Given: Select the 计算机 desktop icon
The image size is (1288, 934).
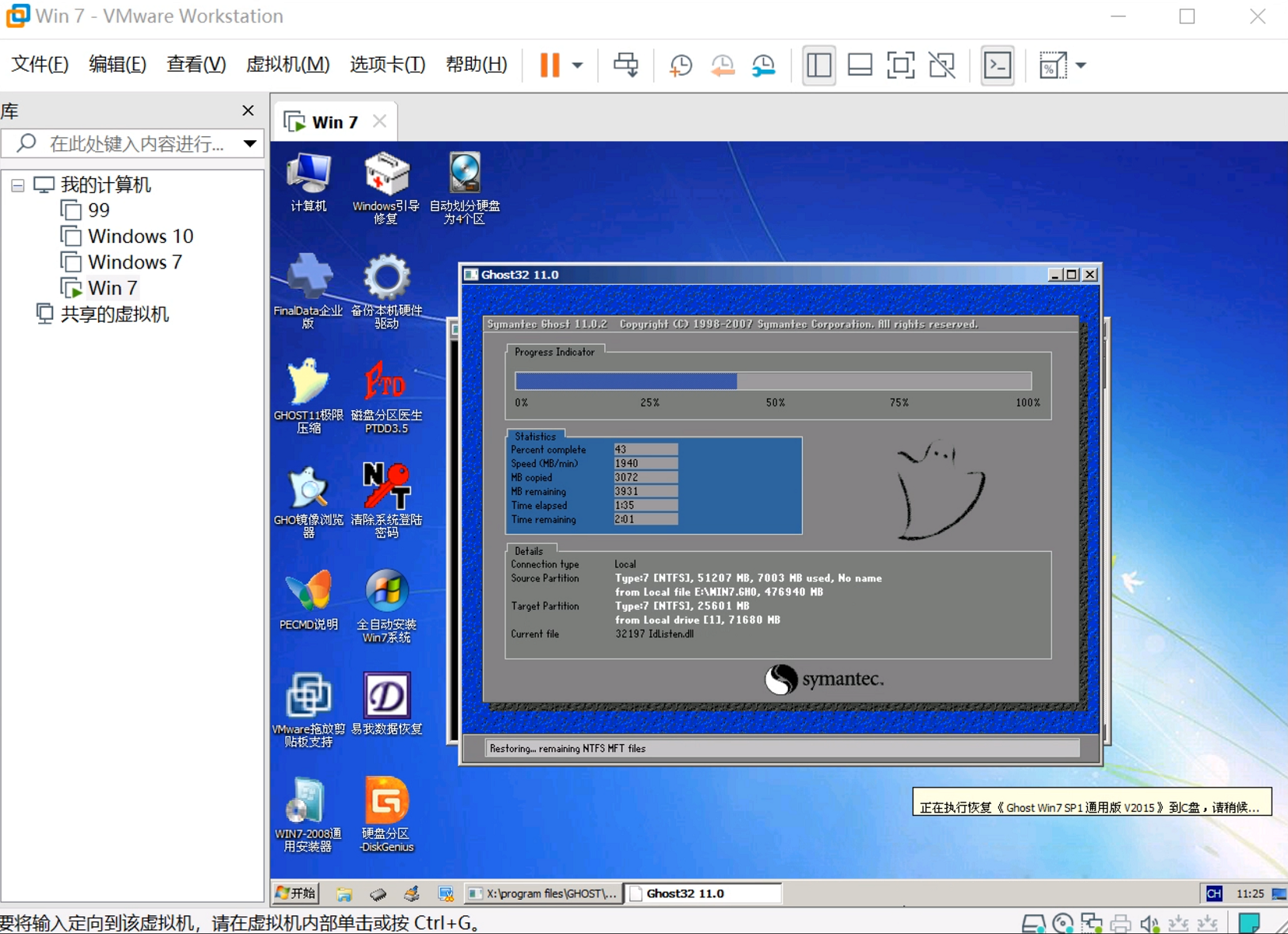Looking at the screenshot, I should [x=308, y=183].
